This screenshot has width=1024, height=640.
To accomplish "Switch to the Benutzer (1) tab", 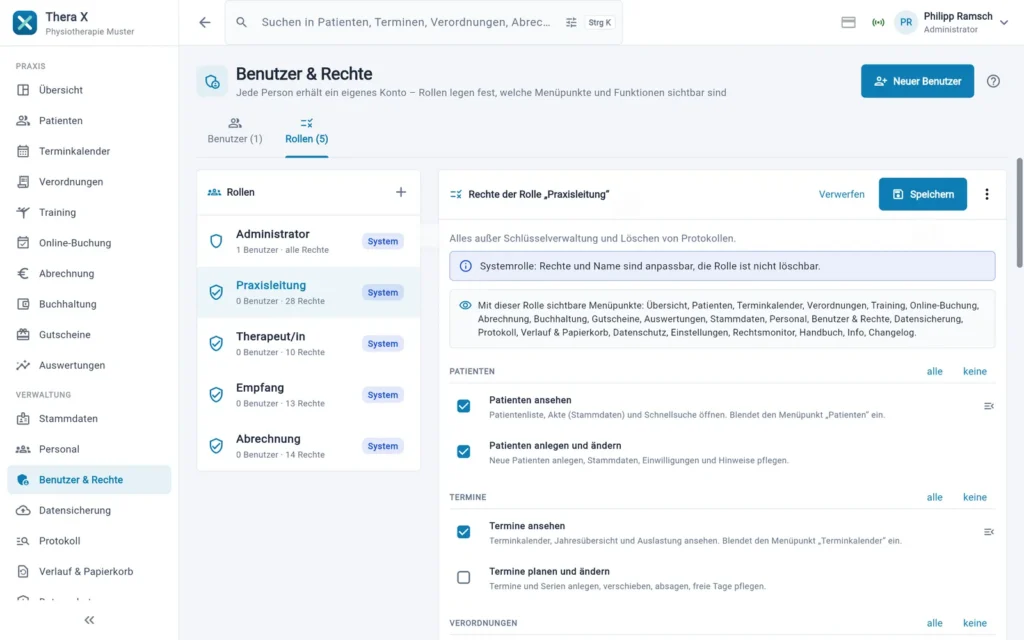I will [235, 131].
